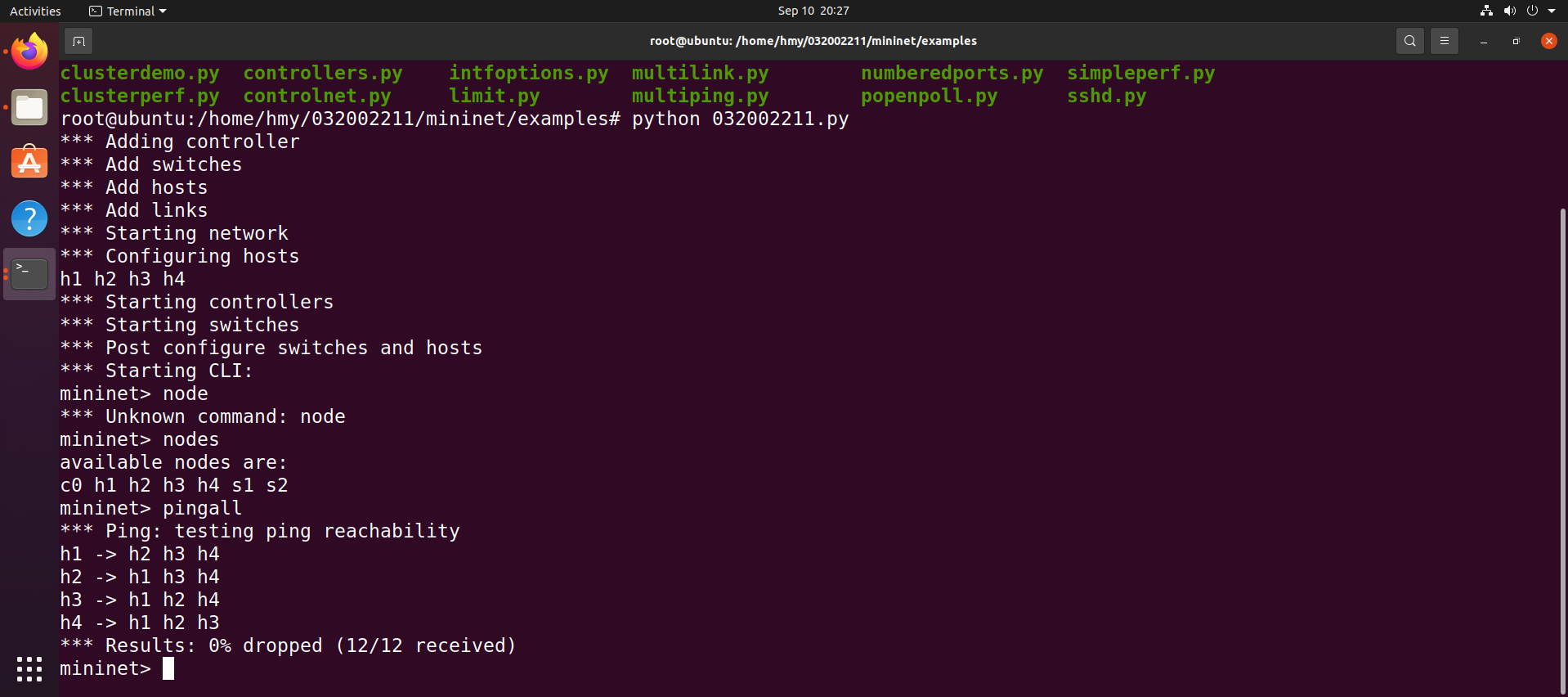Open the Terminal app menu dropdown
1568x697 pixels.
pos(128,11)
